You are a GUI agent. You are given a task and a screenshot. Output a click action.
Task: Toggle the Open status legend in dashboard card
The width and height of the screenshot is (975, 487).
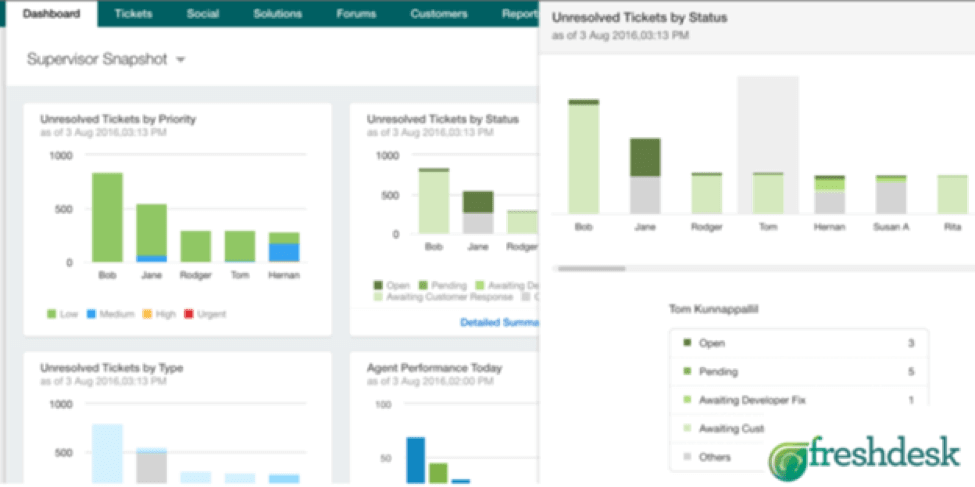coord(391,285)
